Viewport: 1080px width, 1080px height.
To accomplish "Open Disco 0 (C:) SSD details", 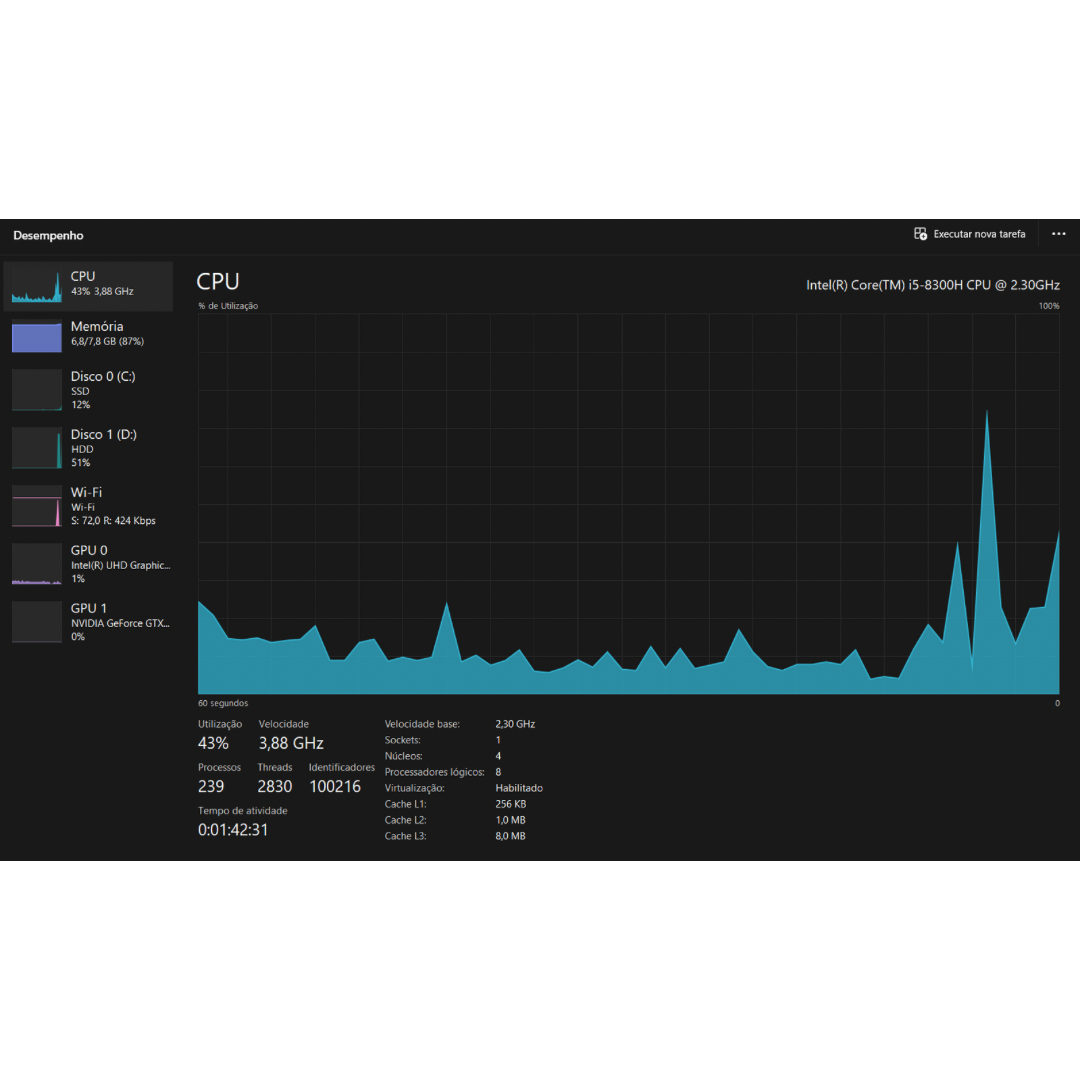I will [103, 390].
